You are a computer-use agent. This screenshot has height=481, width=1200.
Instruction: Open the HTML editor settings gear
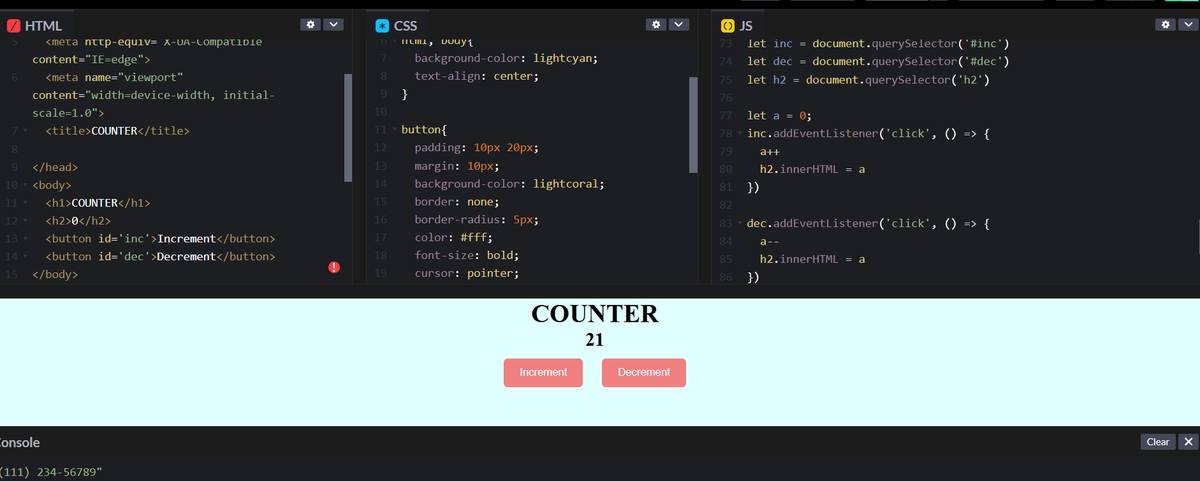pyautogui.click(x=311, y=24)
